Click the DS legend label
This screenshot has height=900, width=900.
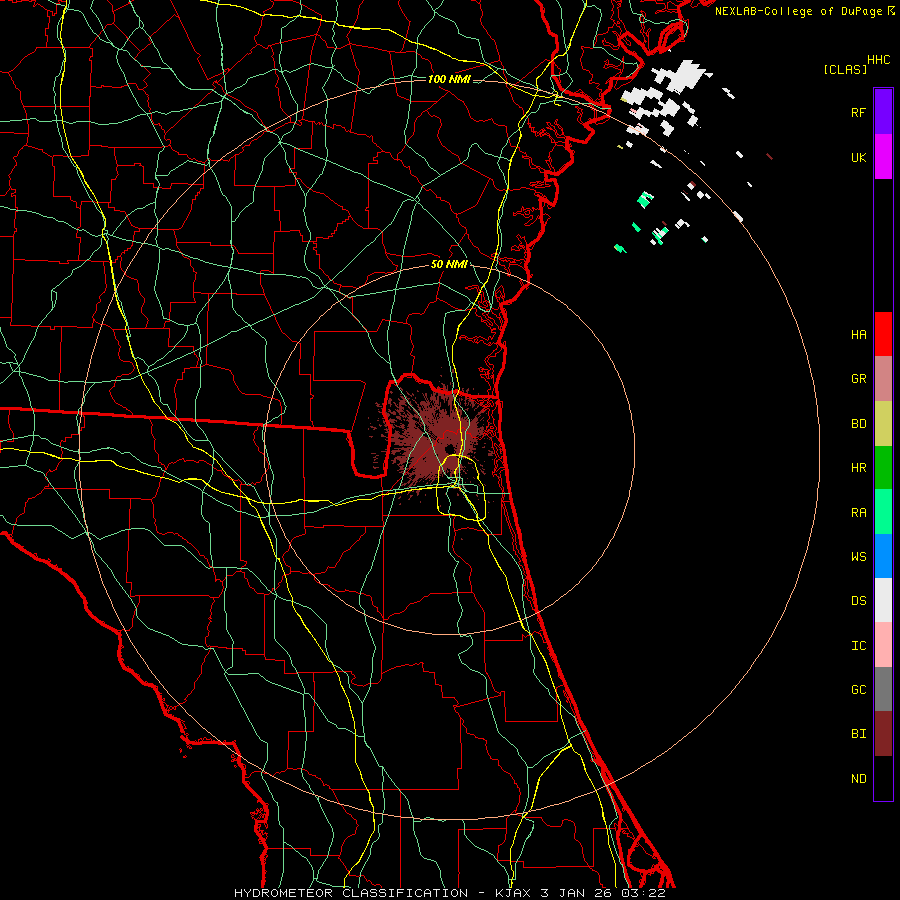[858, 600]
